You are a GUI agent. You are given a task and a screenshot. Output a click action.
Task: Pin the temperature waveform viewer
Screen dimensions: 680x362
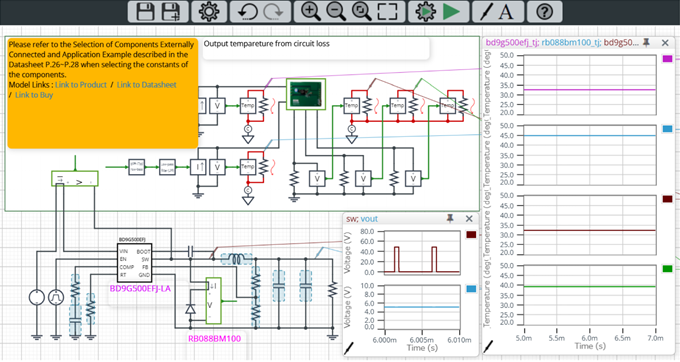click(x=646, y=42)
